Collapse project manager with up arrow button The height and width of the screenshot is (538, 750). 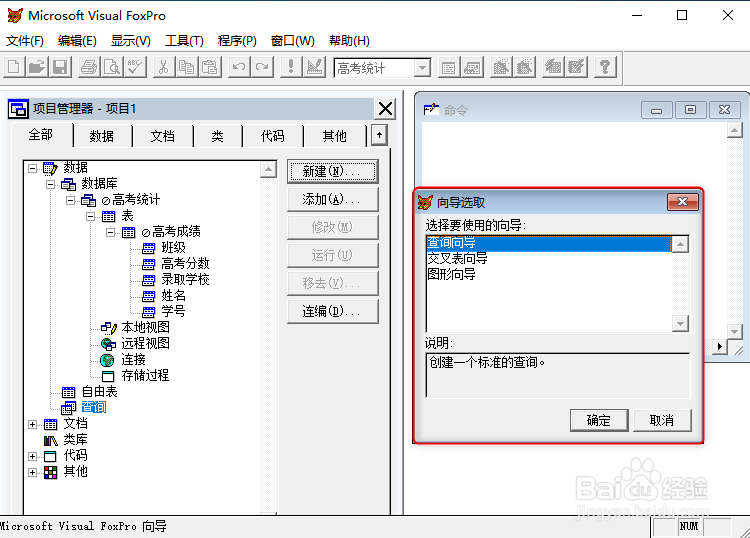coord(379,135)
